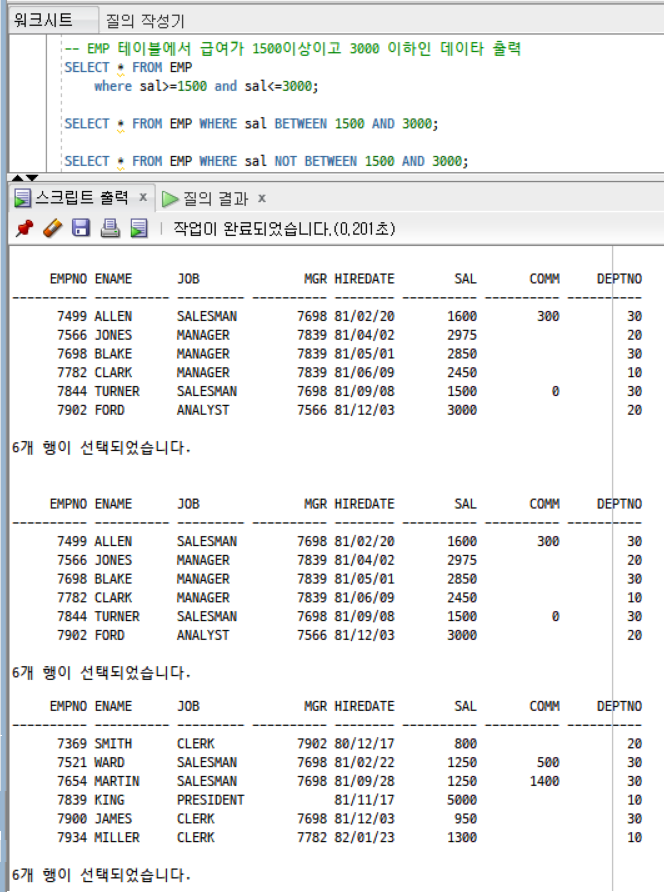The image size is (664, 892).
Task: Click the last '6개 행이 선택되었습니다.' message
Action: (101, 875)
